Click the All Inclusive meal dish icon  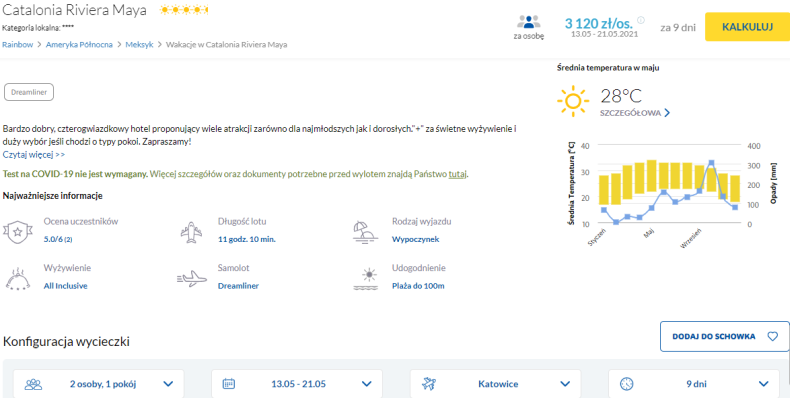point(18,279)
